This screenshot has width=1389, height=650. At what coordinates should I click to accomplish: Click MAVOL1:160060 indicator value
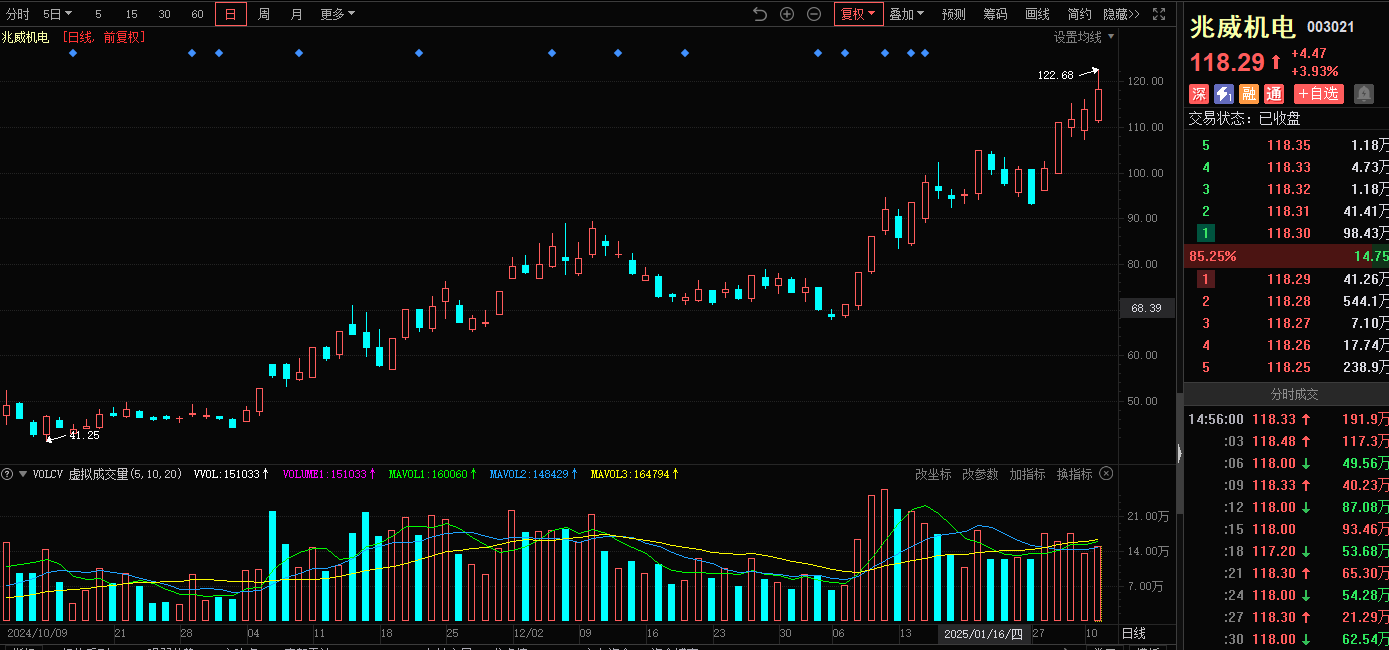coord(432,474)
